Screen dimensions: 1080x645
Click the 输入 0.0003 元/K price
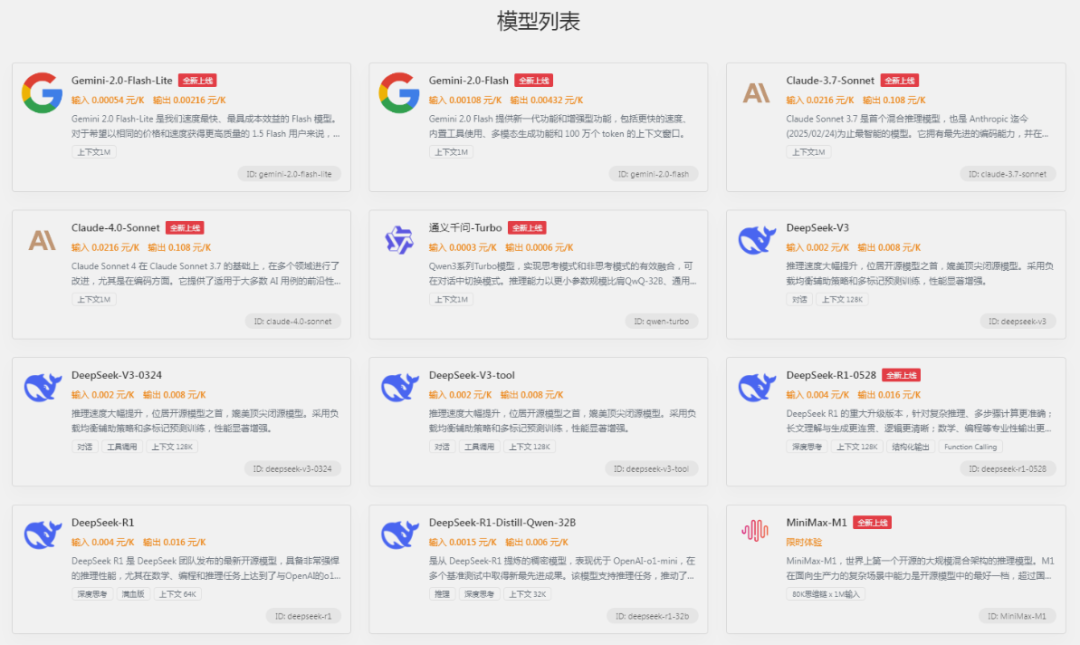[463, 248]
